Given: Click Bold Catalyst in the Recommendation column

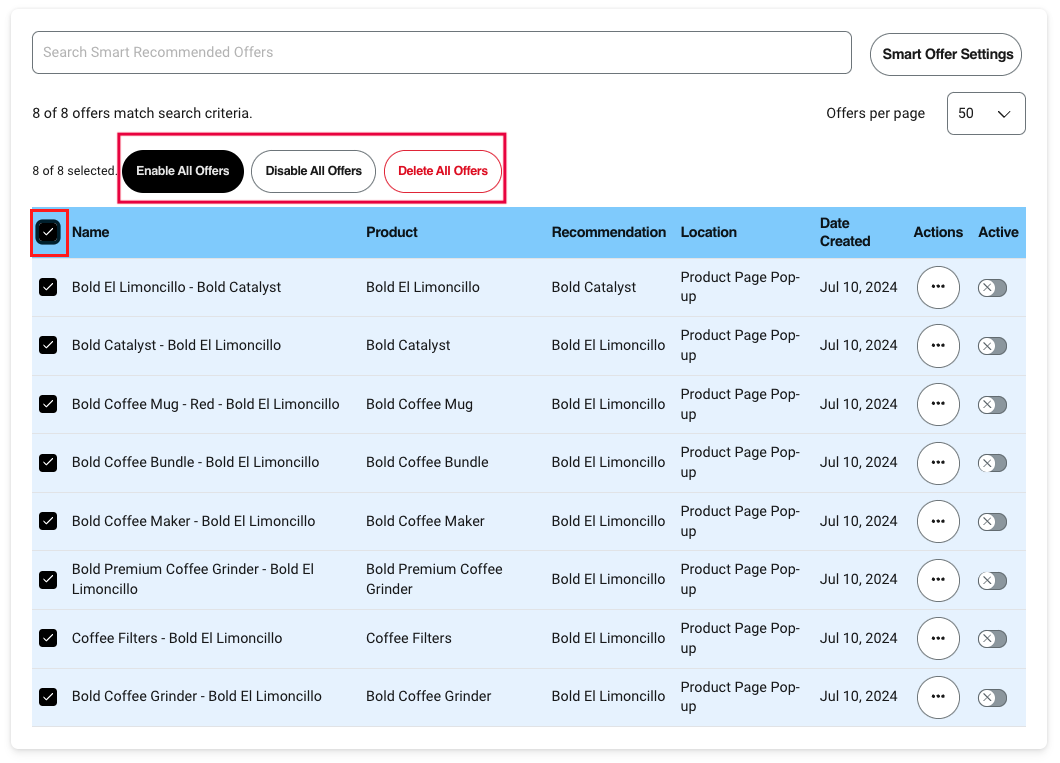Looking at the screenshot, I should (594, 287).
